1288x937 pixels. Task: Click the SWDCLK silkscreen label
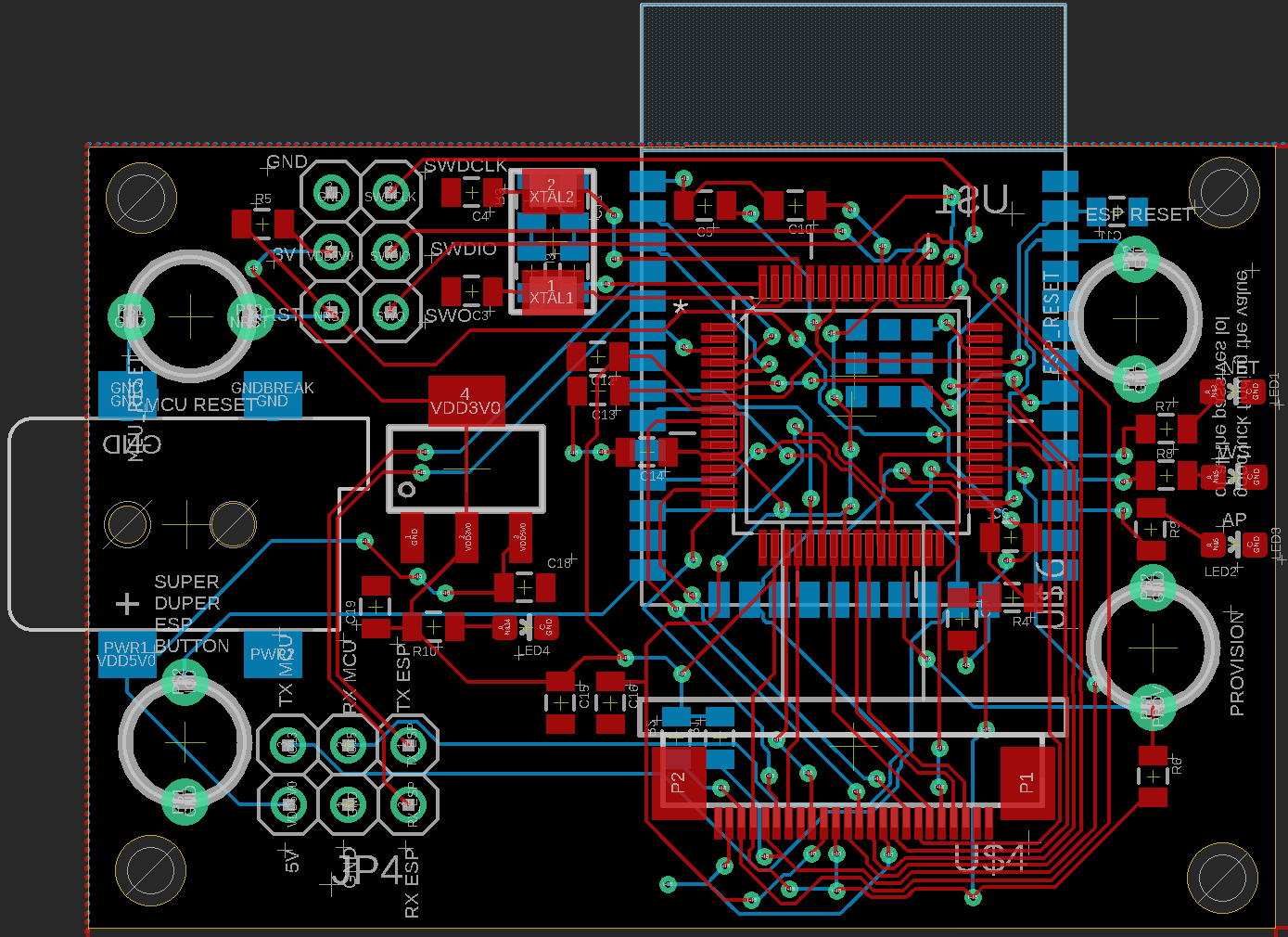[465, 166]
